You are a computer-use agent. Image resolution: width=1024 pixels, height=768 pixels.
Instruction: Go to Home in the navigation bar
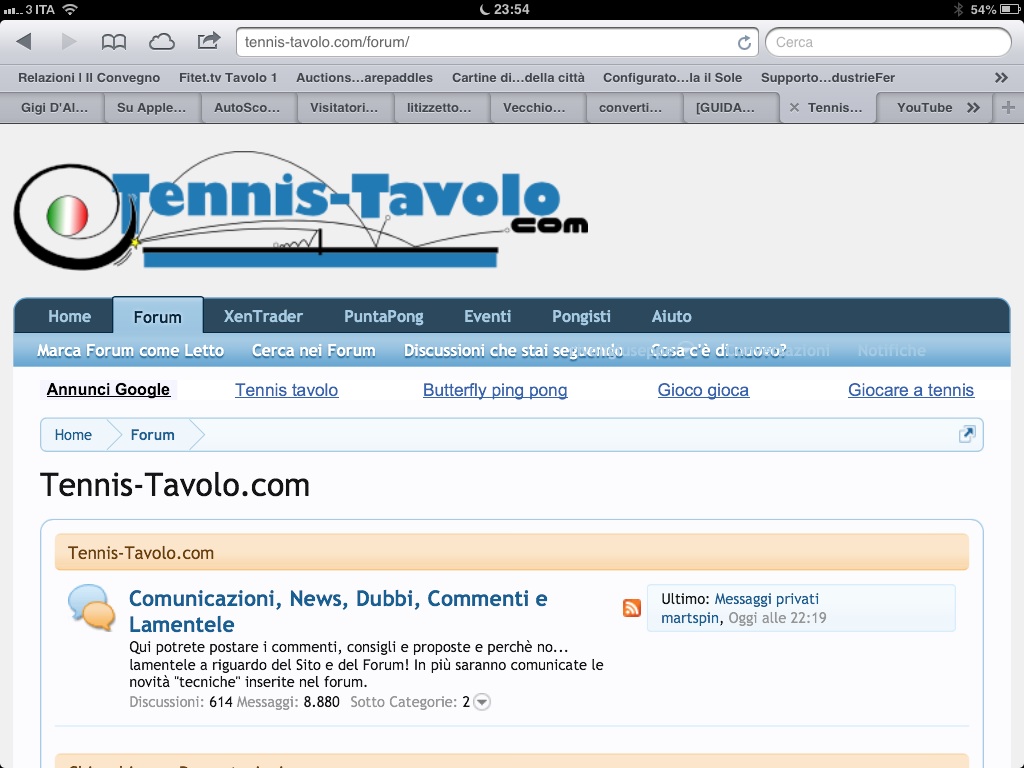pos(69,317)
